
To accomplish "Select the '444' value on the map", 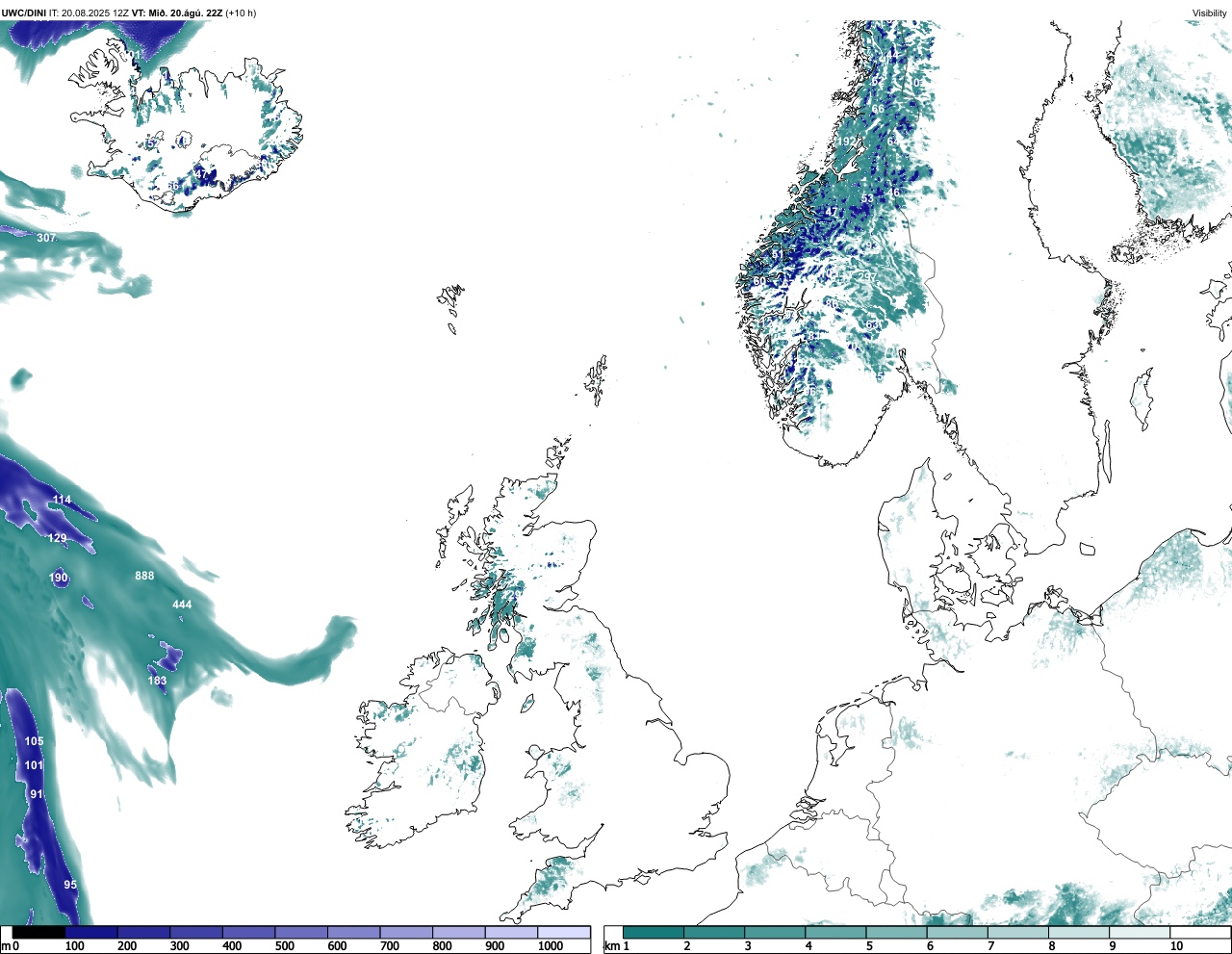I will [x=182, y=605].
